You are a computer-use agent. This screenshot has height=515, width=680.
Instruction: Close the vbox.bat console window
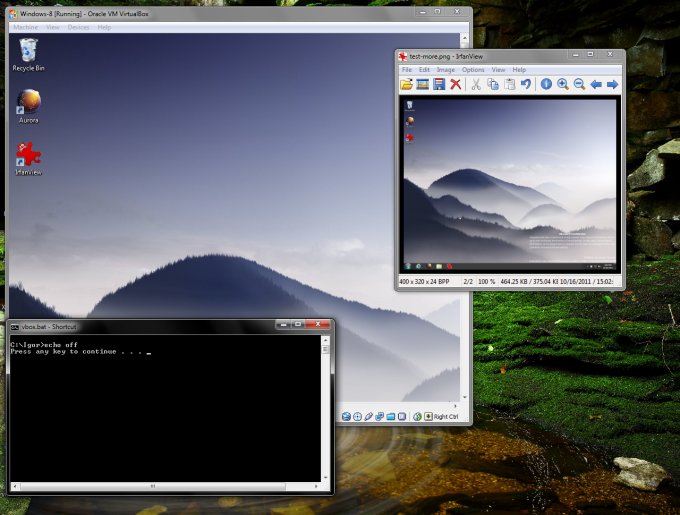coord(318,324)
